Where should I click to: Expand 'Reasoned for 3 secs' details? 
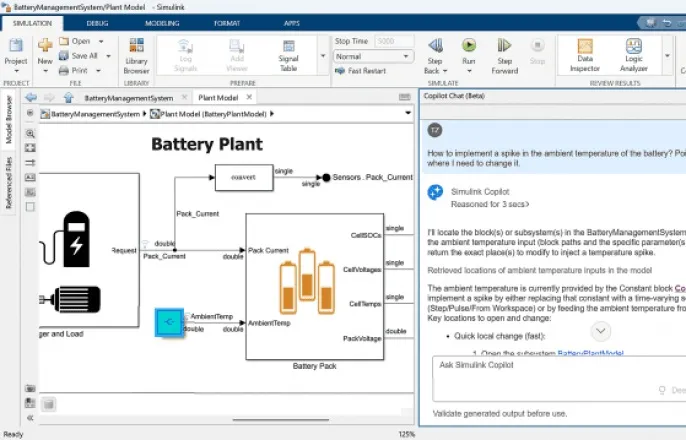tap(490, 204)
